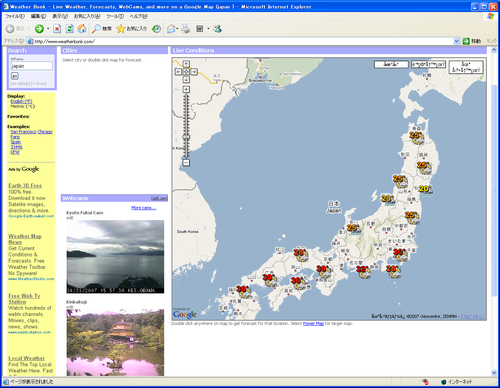The width and height of the screenshot is (500, 388).
Task: Click the green Forward navigation arrow
Action: [x=39, y=29]
